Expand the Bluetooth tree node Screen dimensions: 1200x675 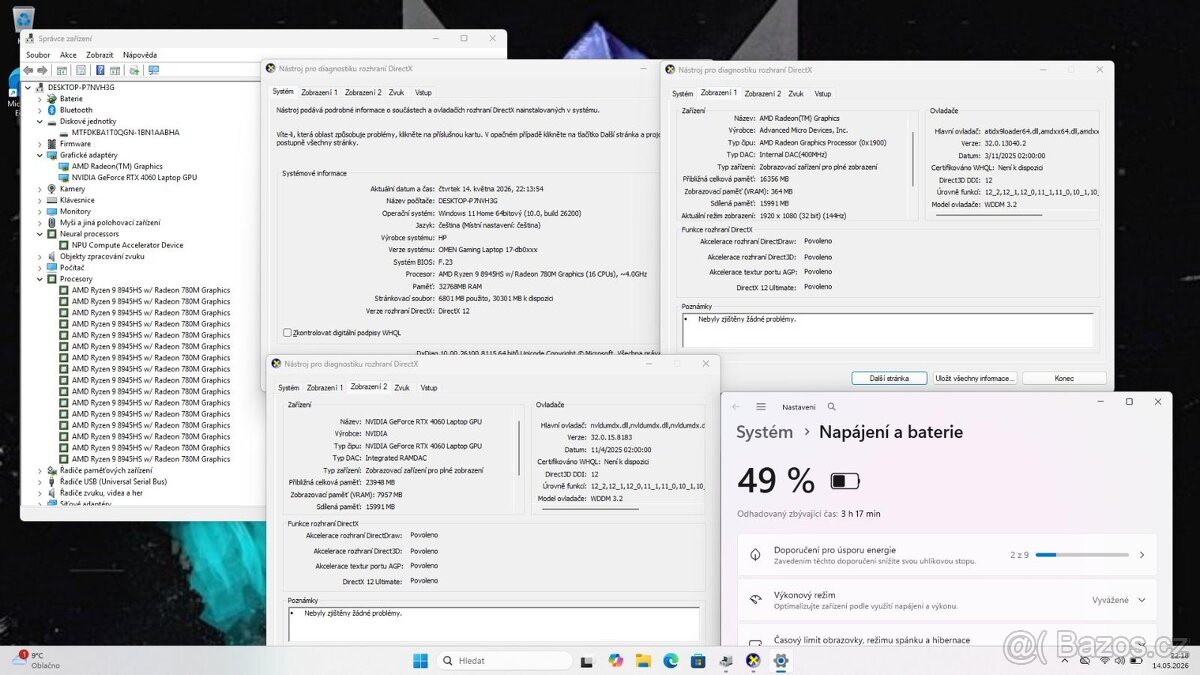pyautogui.click(x=40, y=110)
